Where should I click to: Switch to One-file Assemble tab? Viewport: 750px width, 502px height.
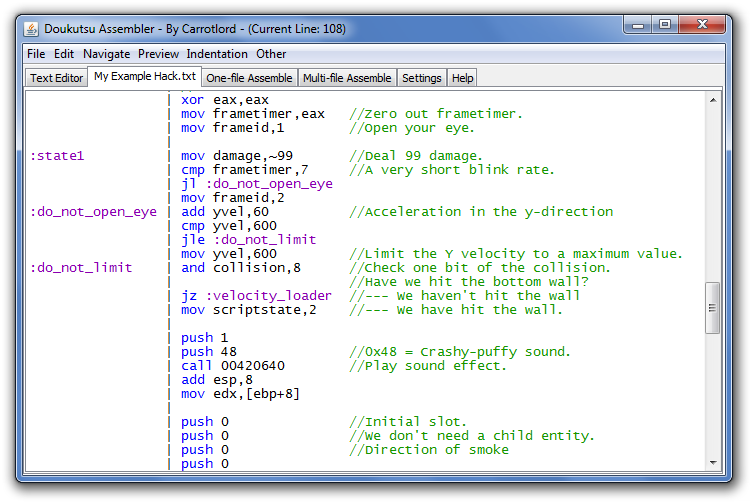tap(249, 78)
